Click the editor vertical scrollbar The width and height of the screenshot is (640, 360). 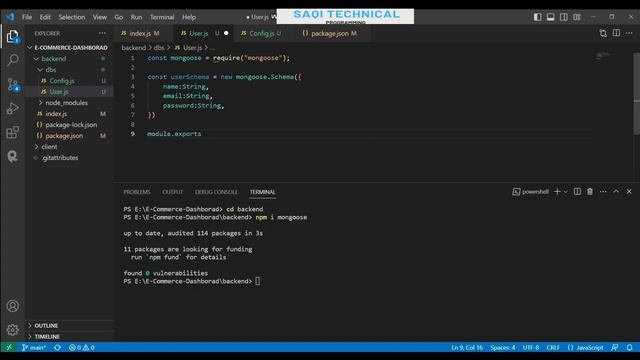[x=636, y=93]
